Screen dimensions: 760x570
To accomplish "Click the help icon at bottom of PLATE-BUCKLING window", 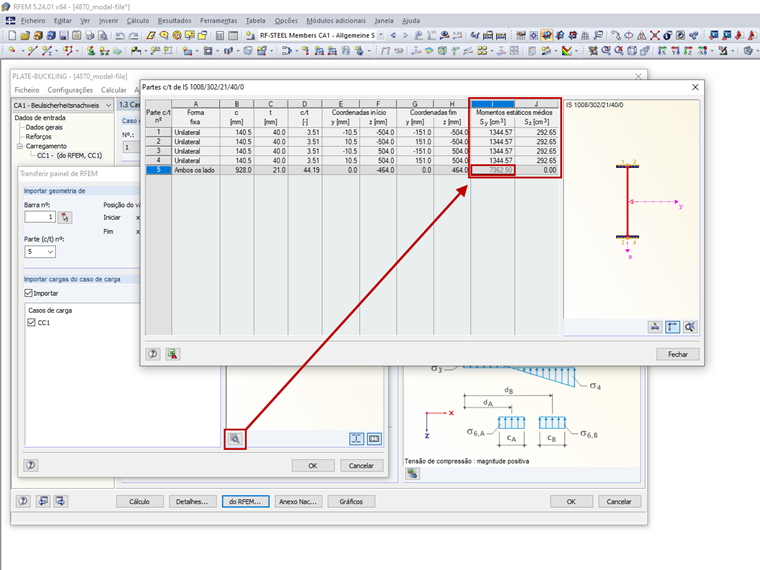I will [x=23, y=501].
